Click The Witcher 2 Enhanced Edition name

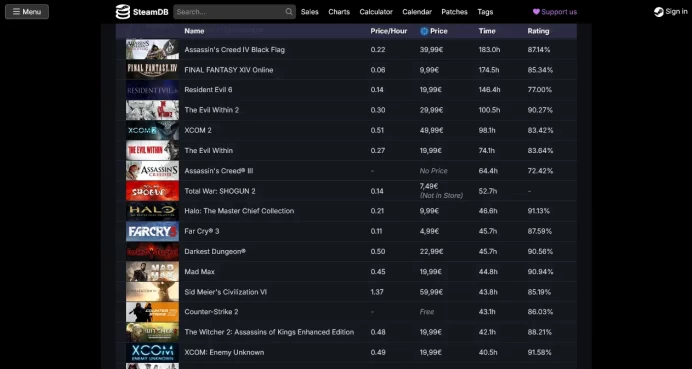269,332
